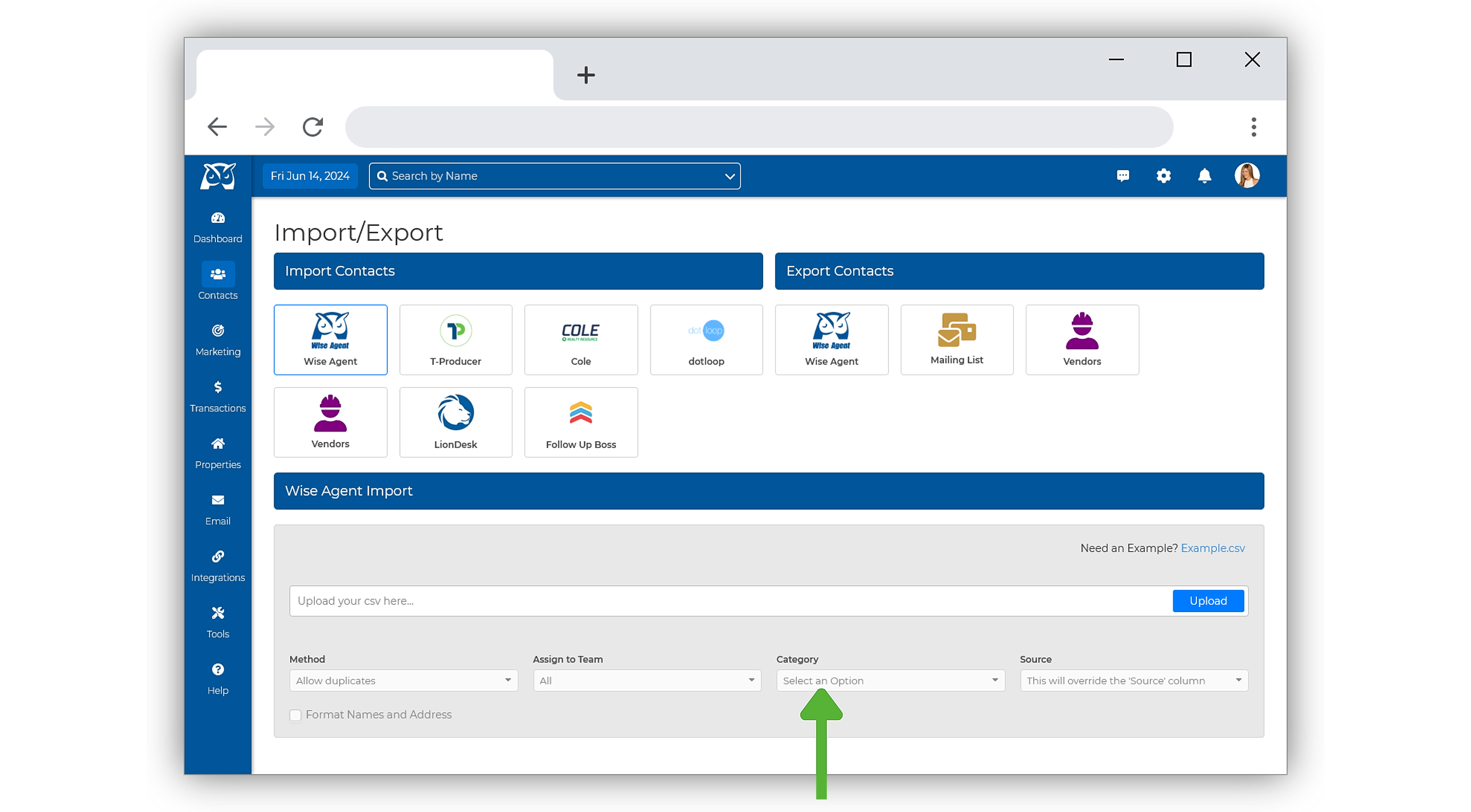Select Follow Up Boss import option
The image size is (1471, 812).
581,423
